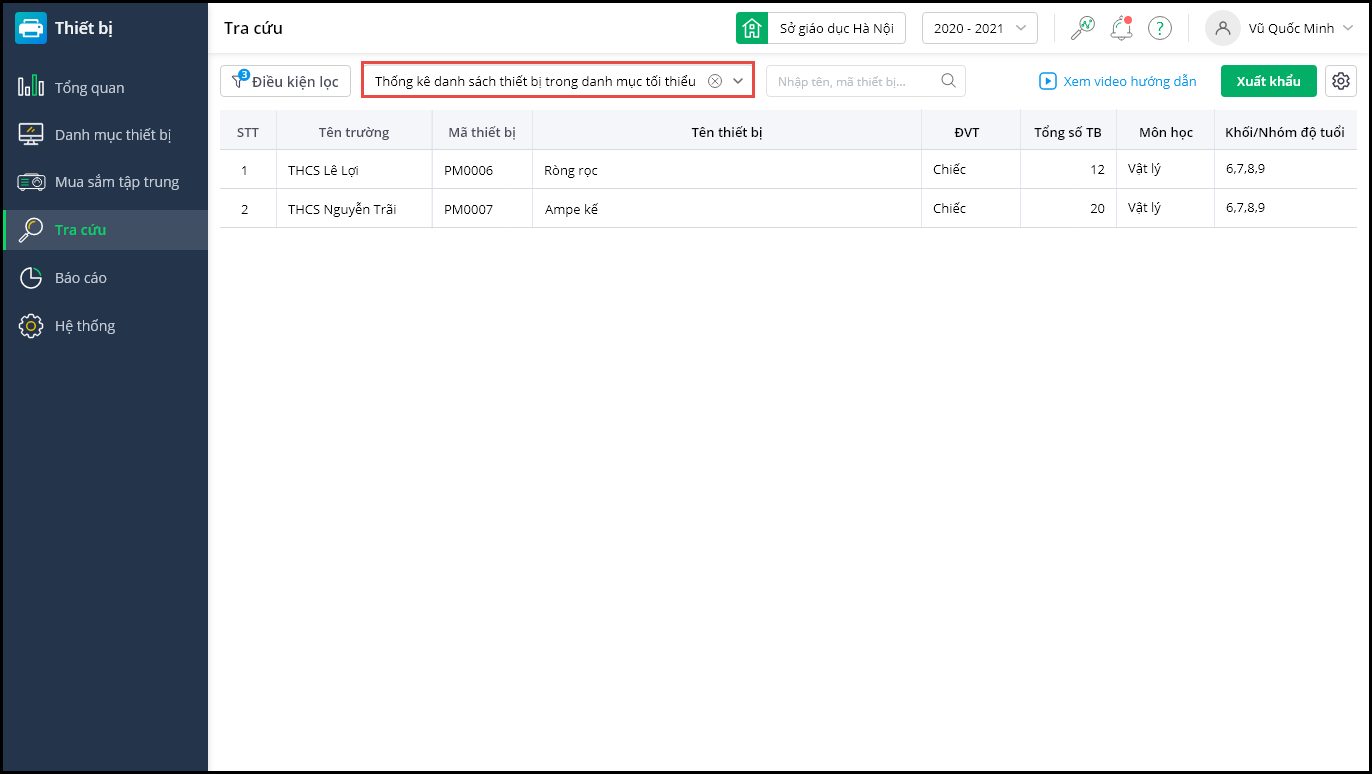1372x774 pixels.
Task: Click the STT column header
Action: tap(248, 132)
